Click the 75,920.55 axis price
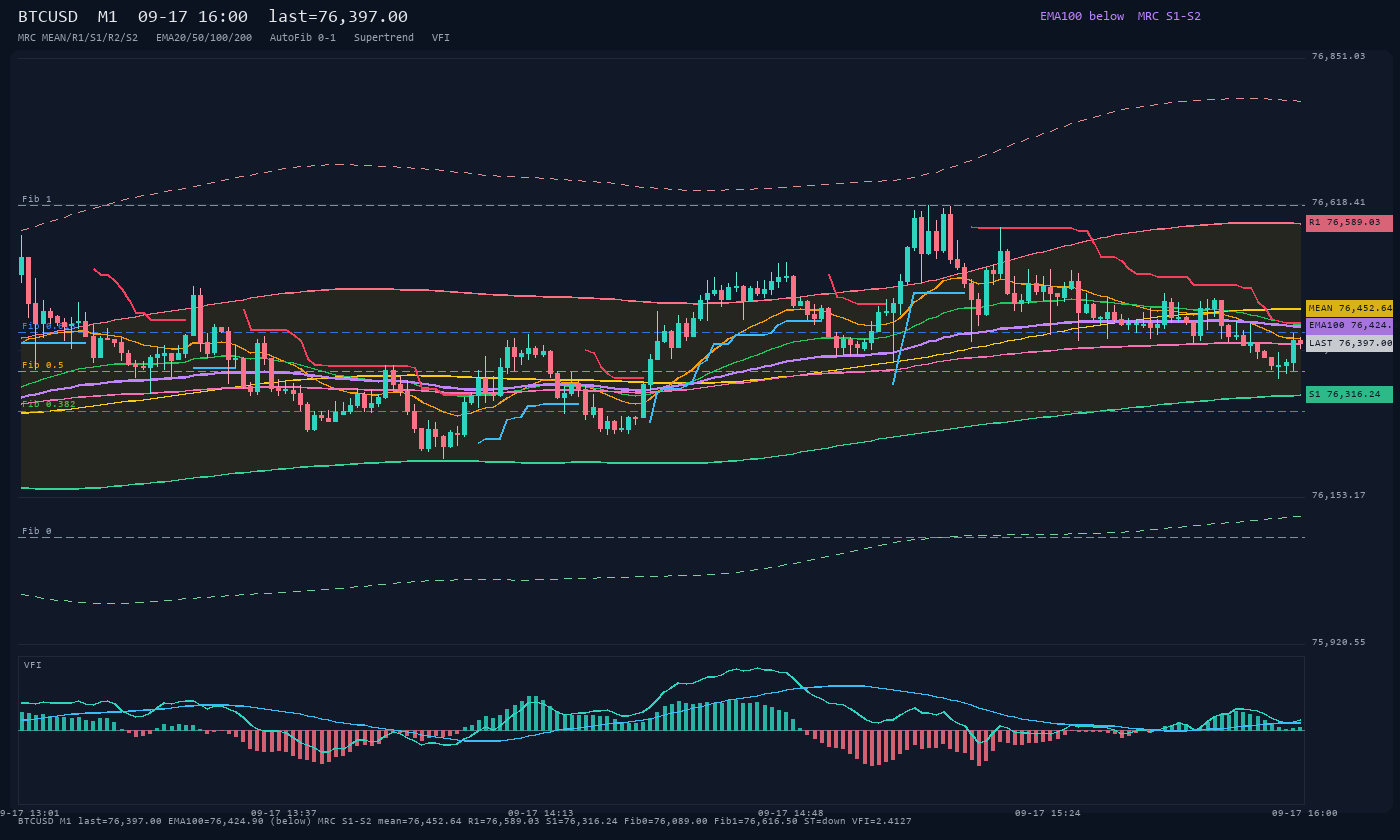This screenshot has height=840, width=1400. (1338, 642)
